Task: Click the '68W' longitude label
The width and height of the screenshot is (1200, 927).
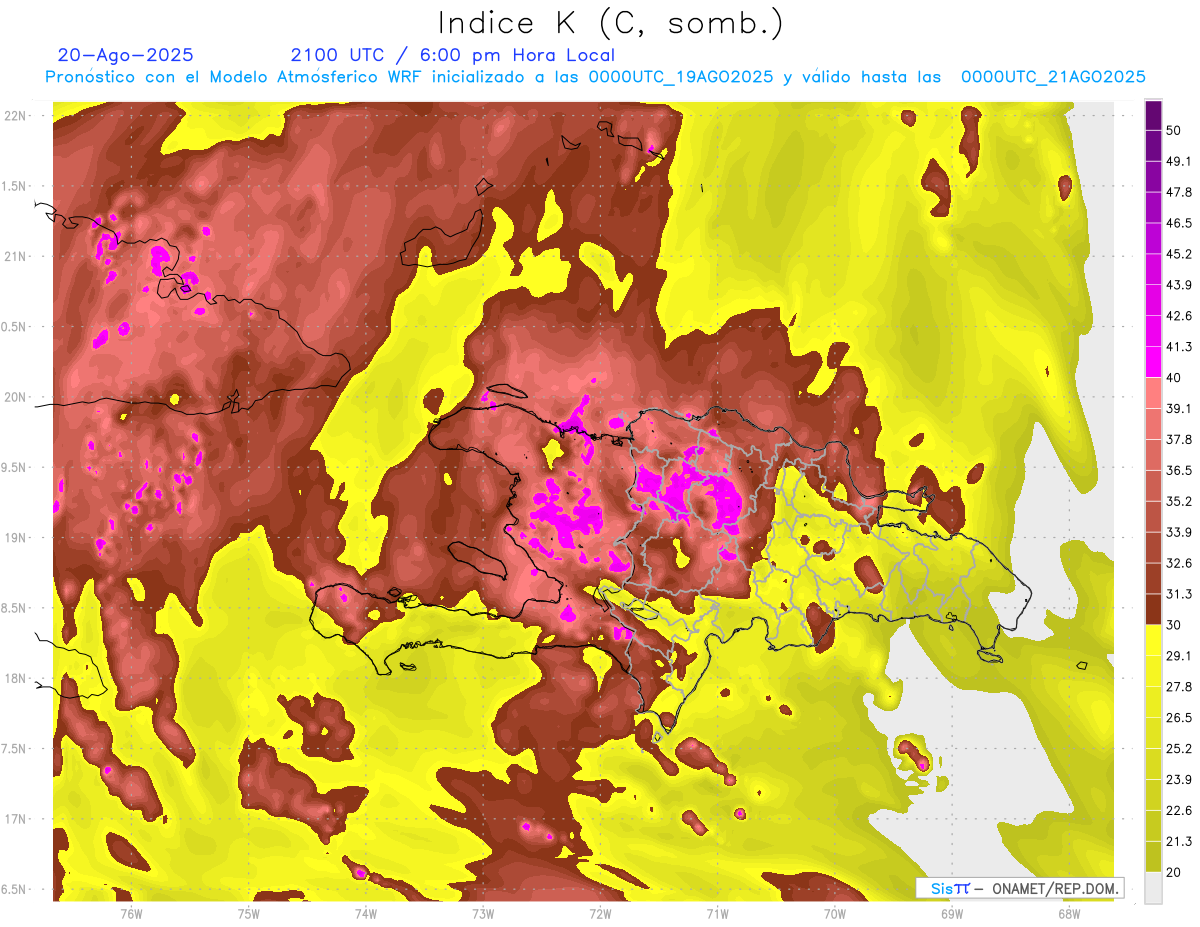Action: click(1068, 913)
